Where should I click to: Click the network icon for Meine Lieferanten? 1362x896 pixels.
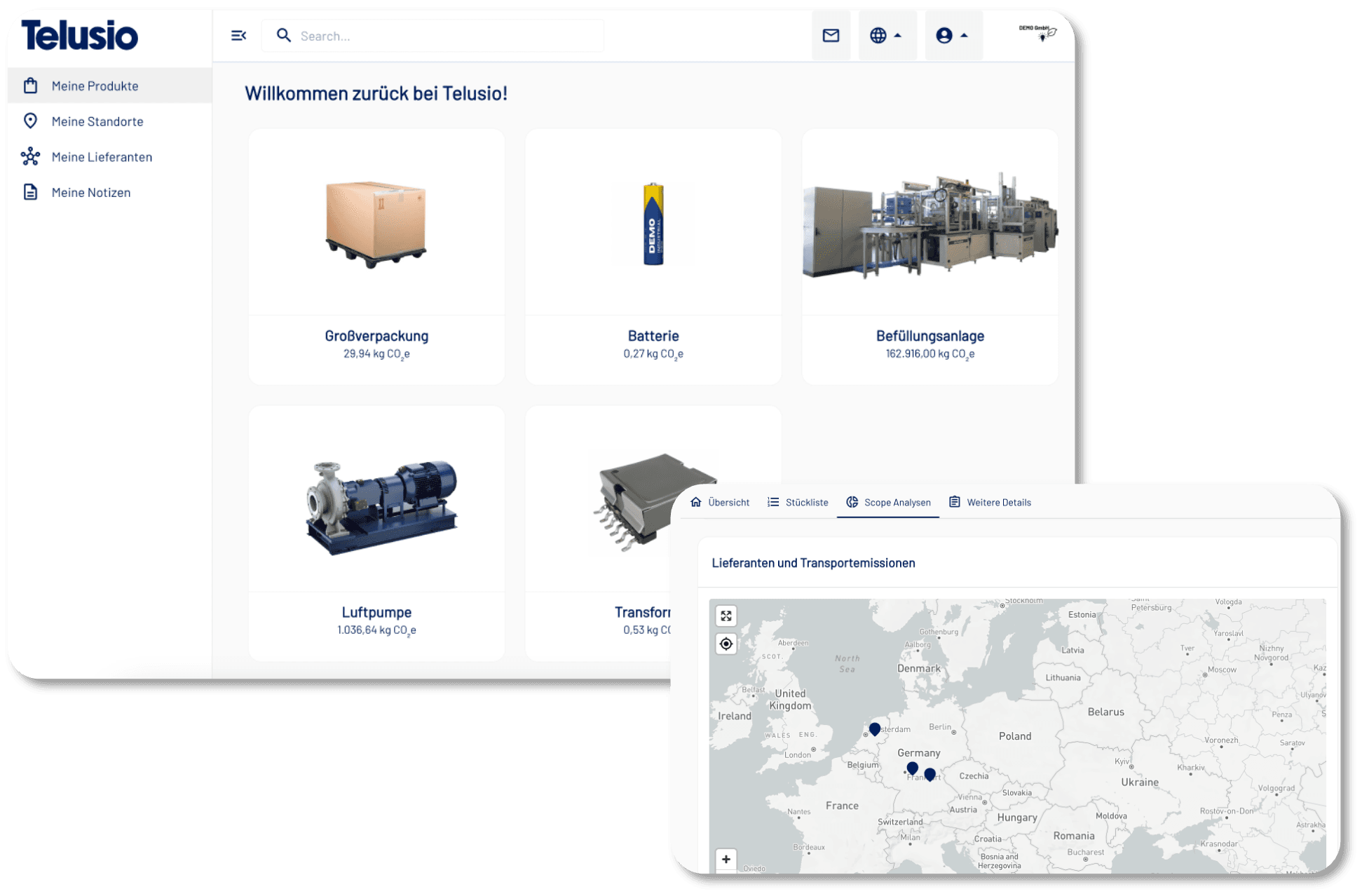point(30,156)
